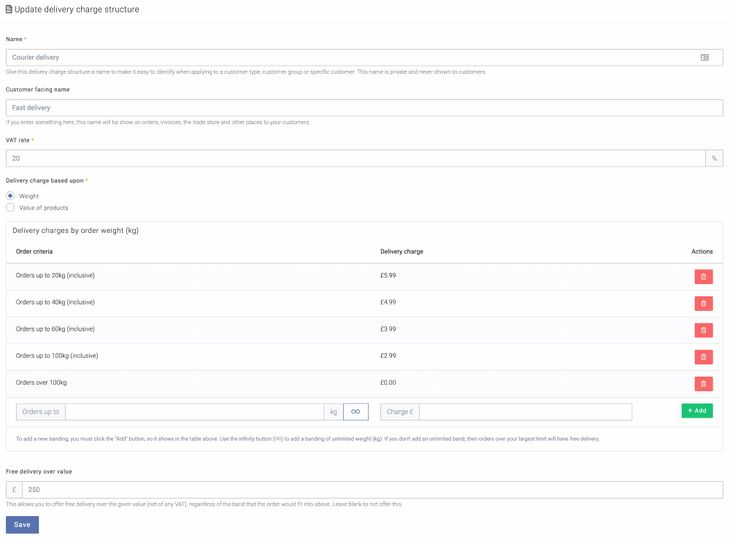Delete the Orders up to 40kg band
The width and height of the screenshot is (730, 538).
703,303
